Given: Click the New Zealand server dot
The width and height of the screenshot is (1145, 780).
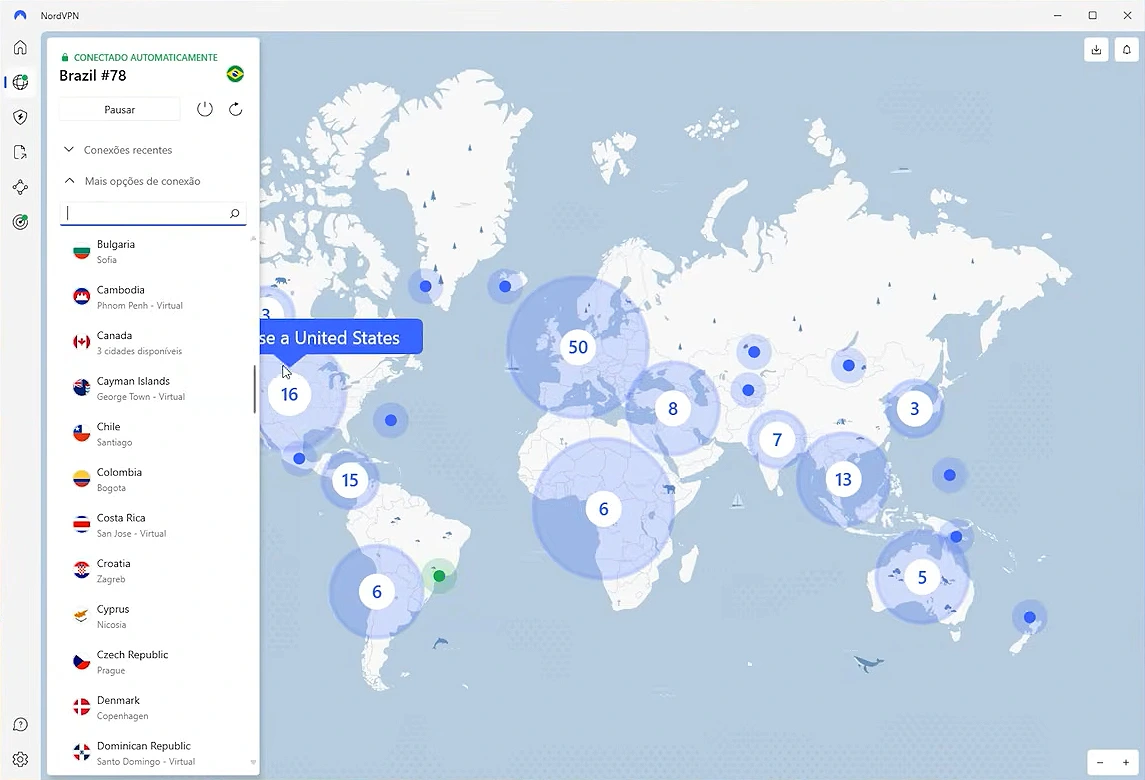Looking at the screenshot, I should point(1030,617).
